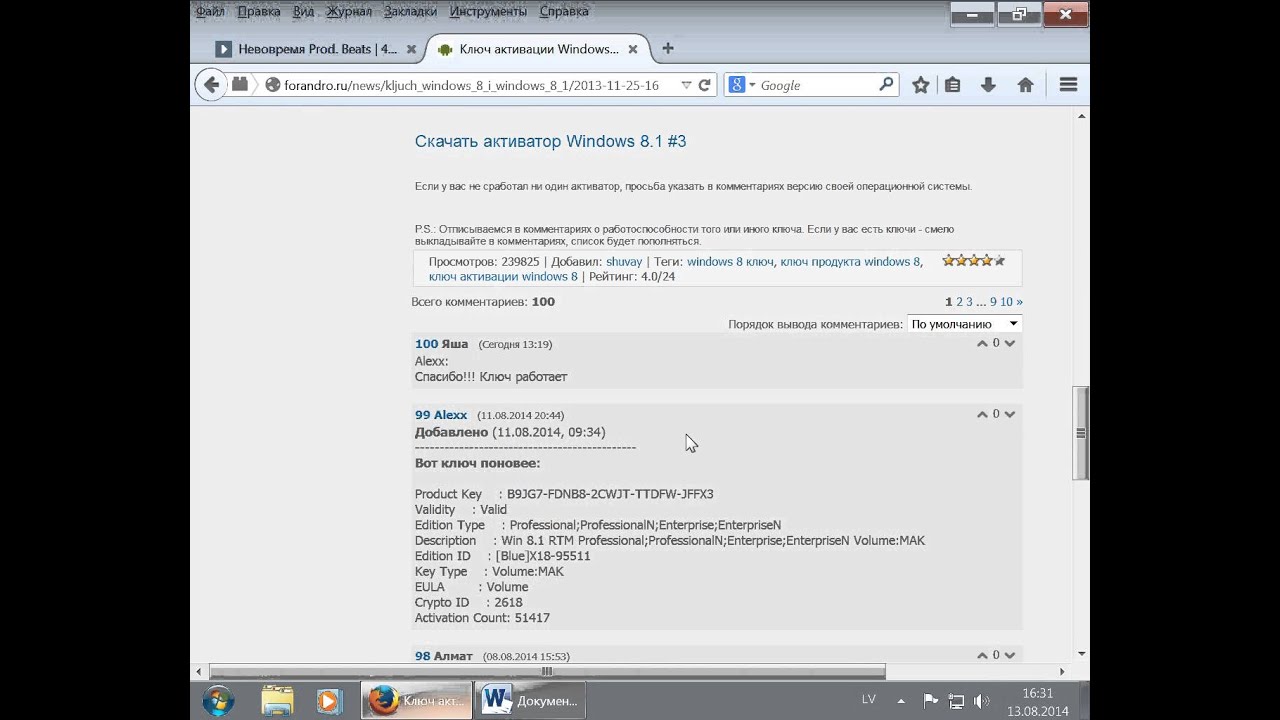This screenshot has width=1280, height=720.
Task: Show hidden tray icons arrow
Action: click(x=901, y=701)
